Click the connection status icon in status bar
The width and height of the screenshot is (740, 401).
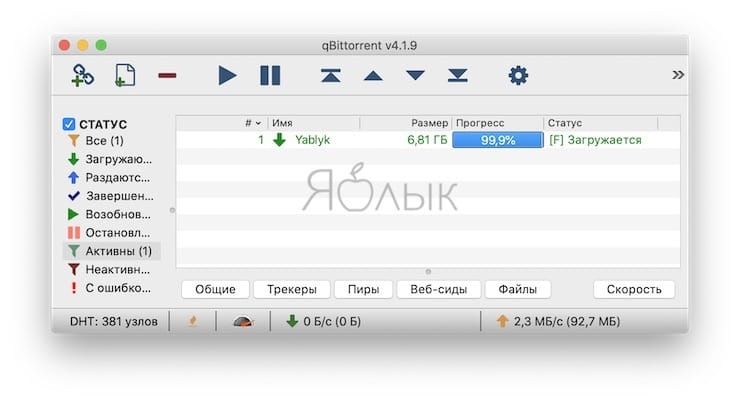pyautogui.click(x=193, y=322)
